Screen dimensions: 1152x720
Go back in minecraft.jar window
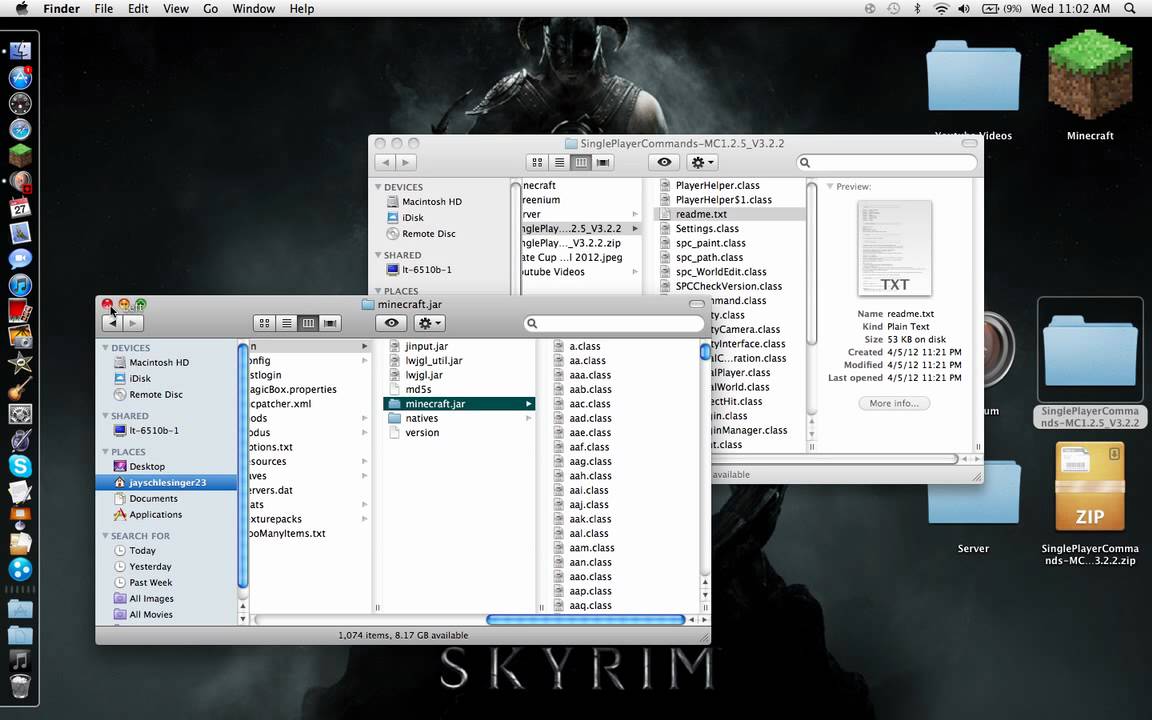112,323
